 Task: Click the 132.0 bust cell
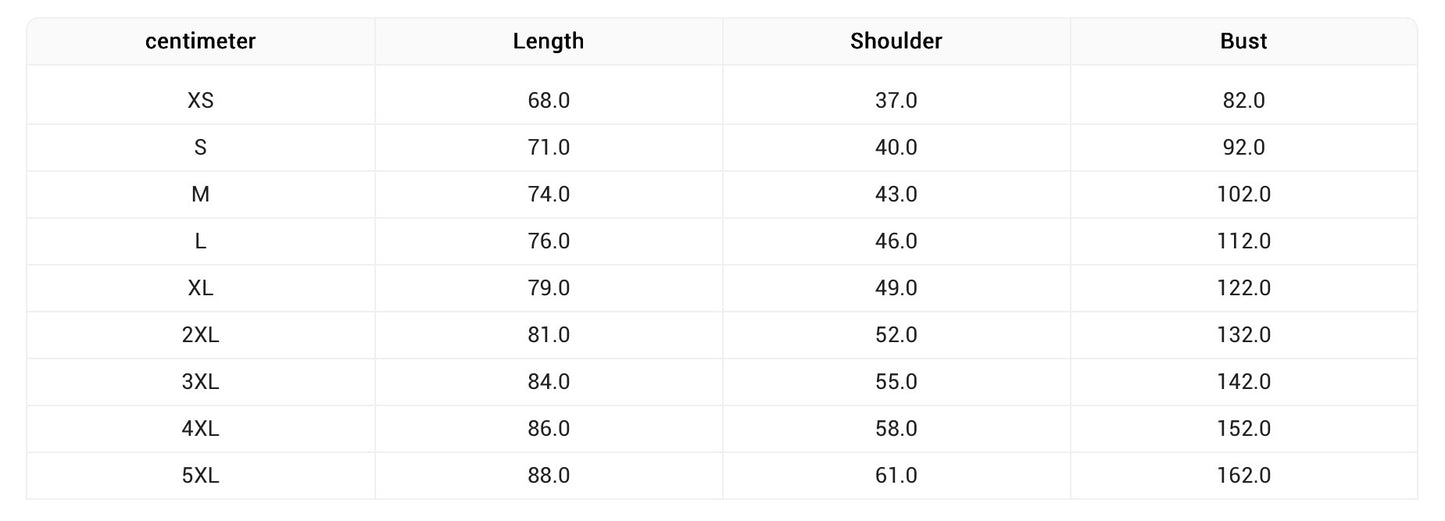tap(1243, 335)
